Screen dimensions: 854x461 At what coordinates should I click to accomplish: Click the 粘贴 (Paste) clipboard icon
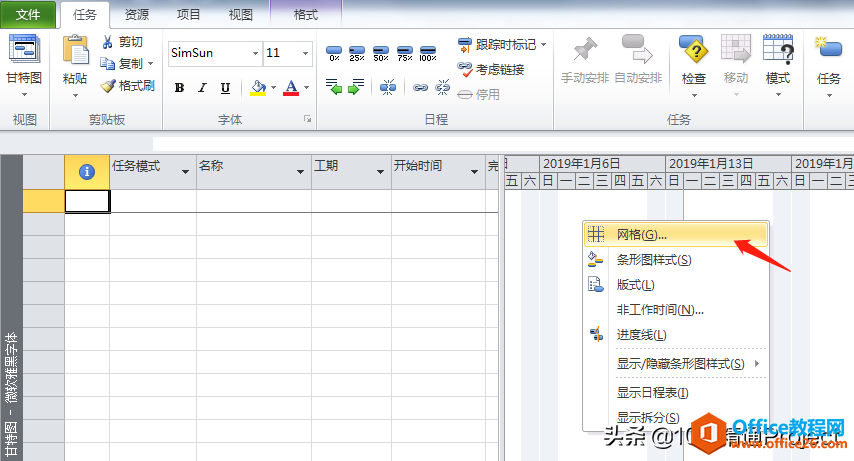point(75,57)
